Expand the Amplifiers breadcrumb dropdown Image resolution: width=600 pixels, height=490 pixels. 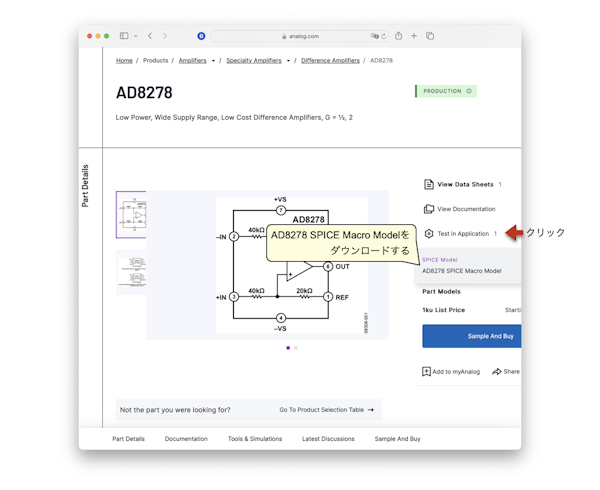click(213, 61)
